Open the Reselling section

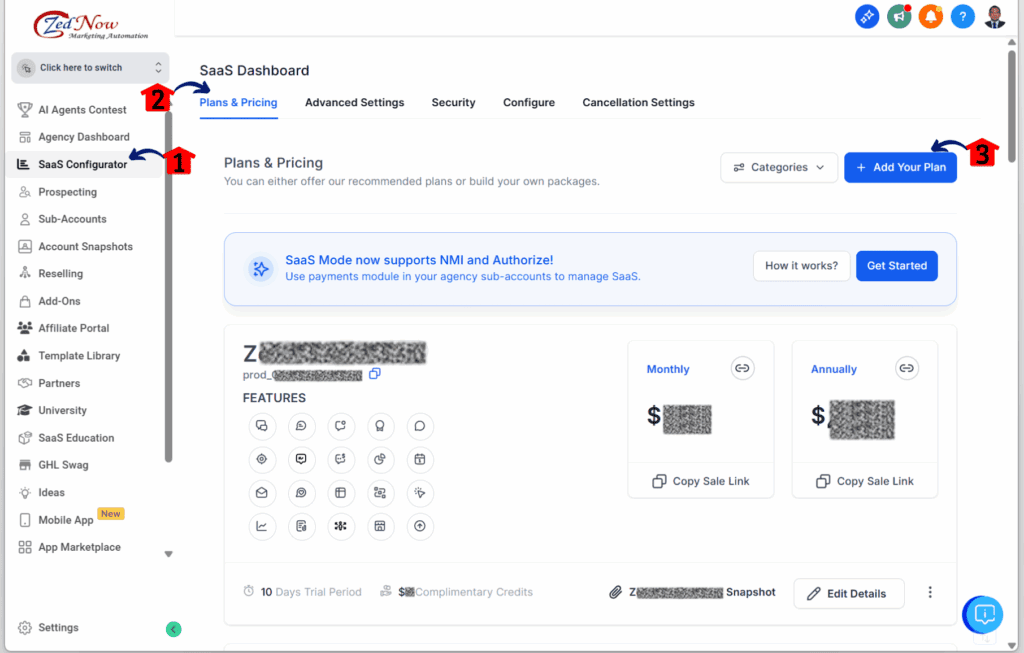[x=60, y=274]
